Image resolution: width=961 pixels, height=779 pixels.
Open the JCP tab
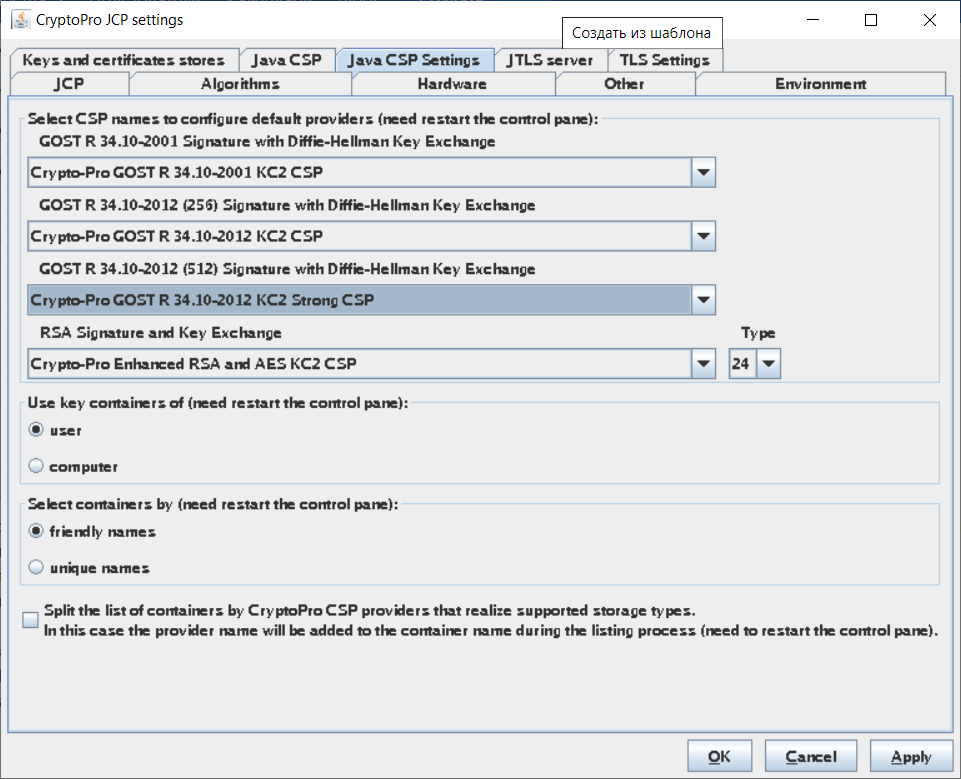pos(69,84)
